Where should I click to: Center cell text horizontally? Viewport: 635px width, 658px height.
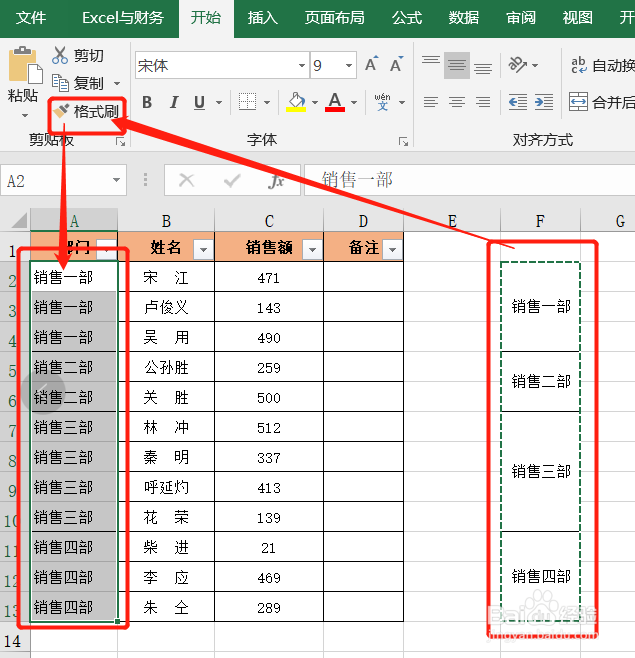point(457,102)
